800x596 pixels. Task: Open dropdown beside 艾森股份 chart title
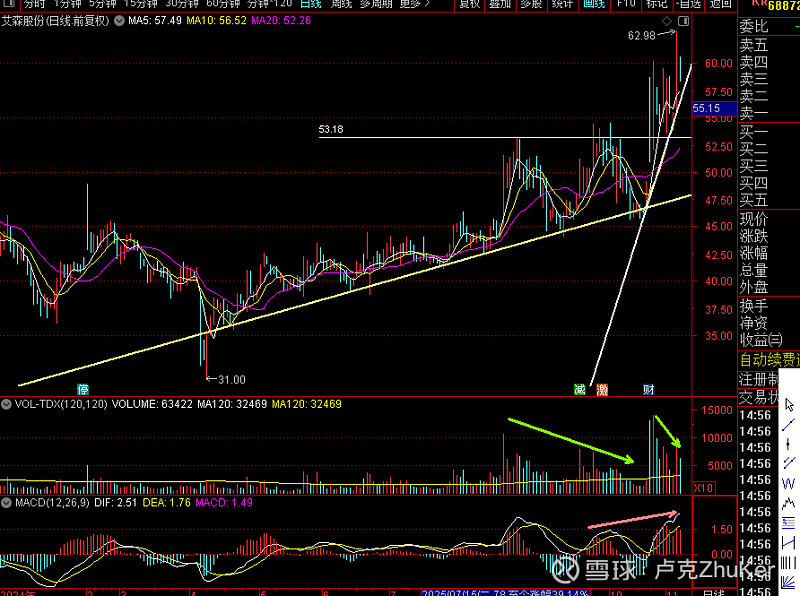[x=119, y=21]
